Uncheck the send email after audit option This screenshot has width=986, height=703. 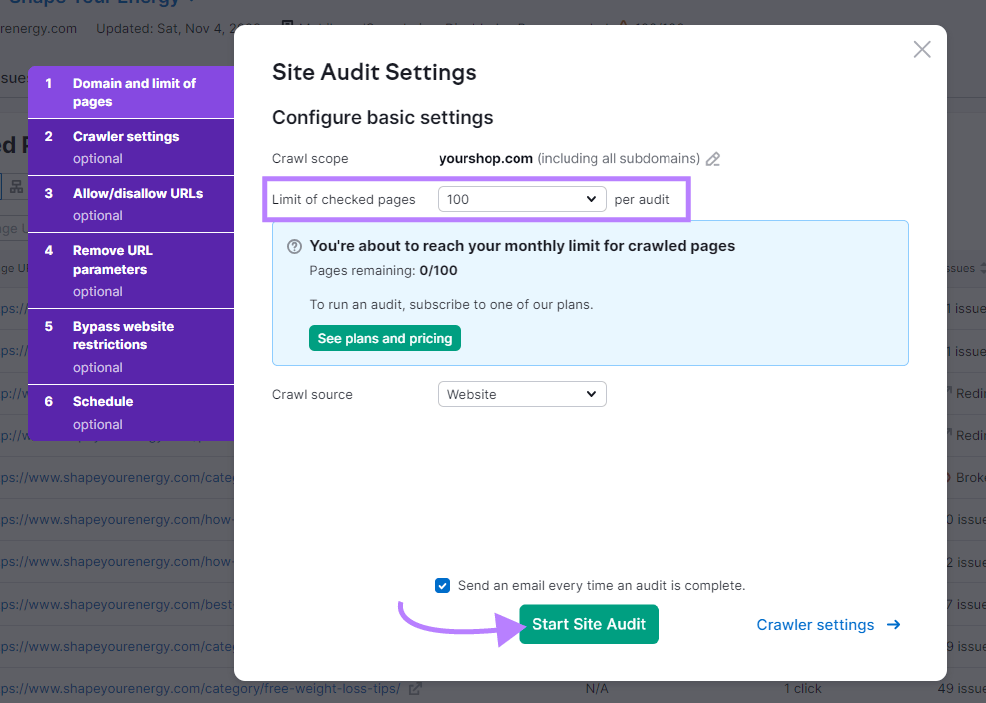coord(442,585)
